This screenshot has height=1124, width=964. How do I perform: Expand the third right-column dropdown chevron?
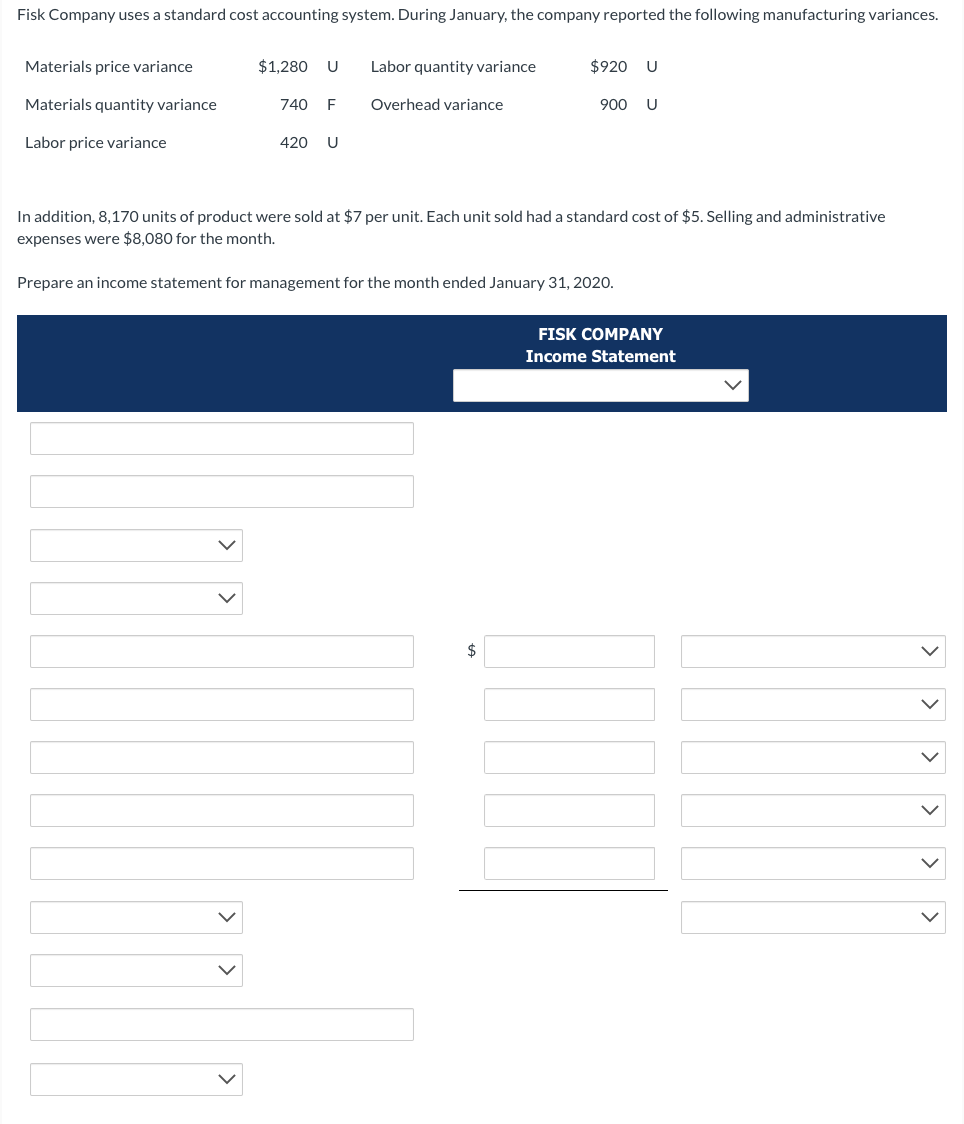coord(929,757)
